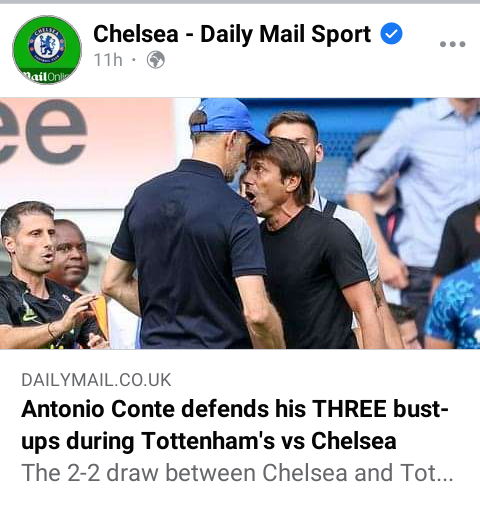Click the 2-2 draw article description
The height and width of the screenshot is (507, 480).
(237, 473)
